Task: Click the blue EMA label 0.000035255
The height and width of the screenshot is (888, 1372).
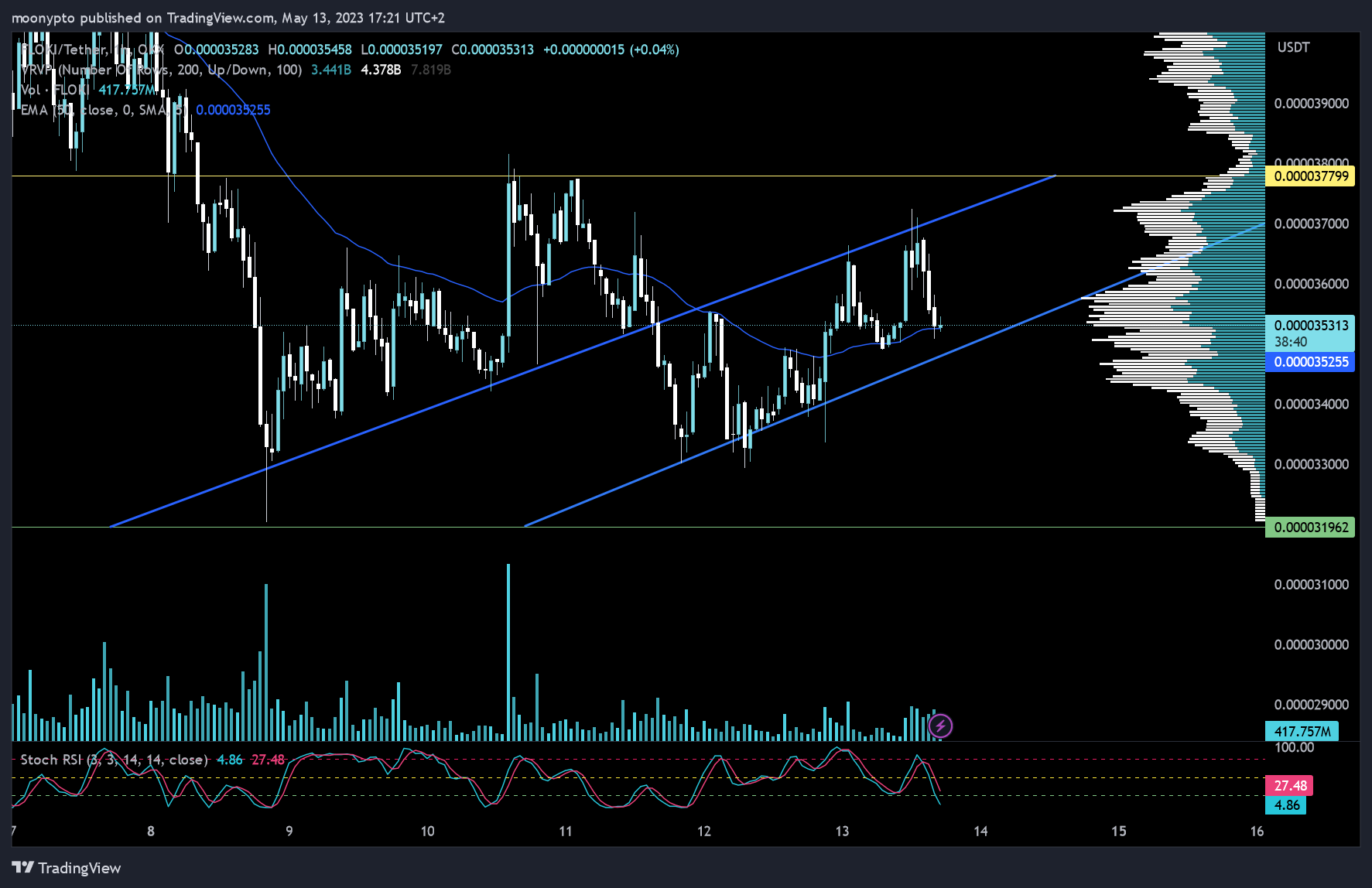Action: pyautogui.click(x=1311, y=362)
